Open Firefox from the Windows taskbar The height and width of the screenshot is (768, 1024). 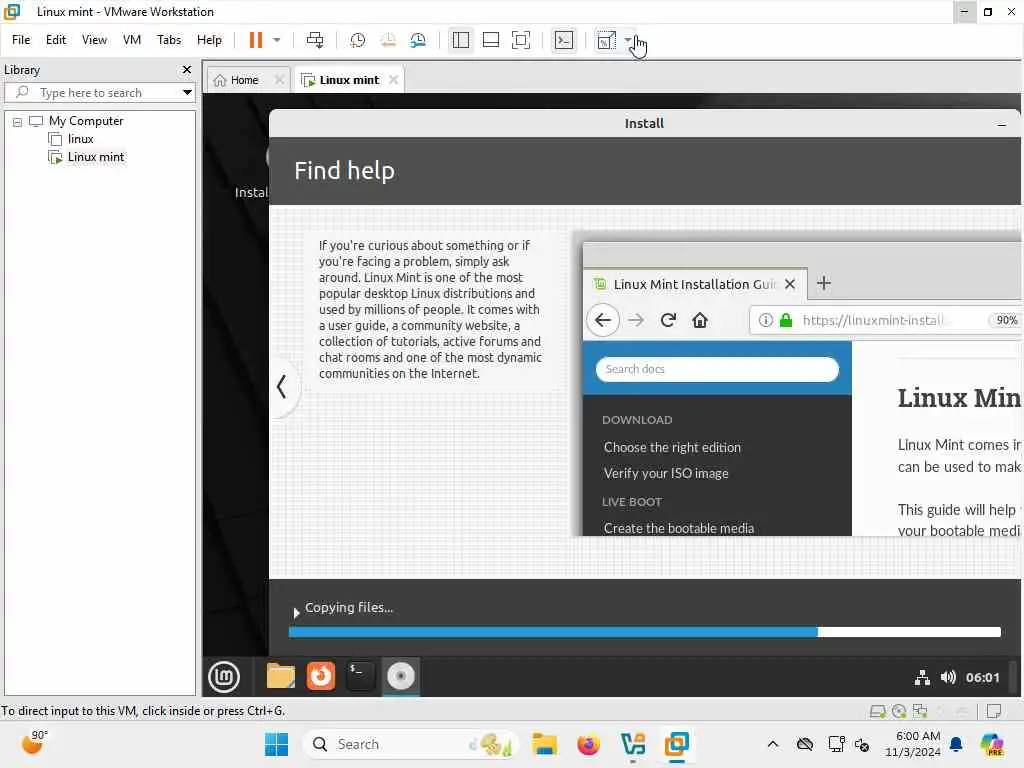pyautogui.click(x=588, y=744)
